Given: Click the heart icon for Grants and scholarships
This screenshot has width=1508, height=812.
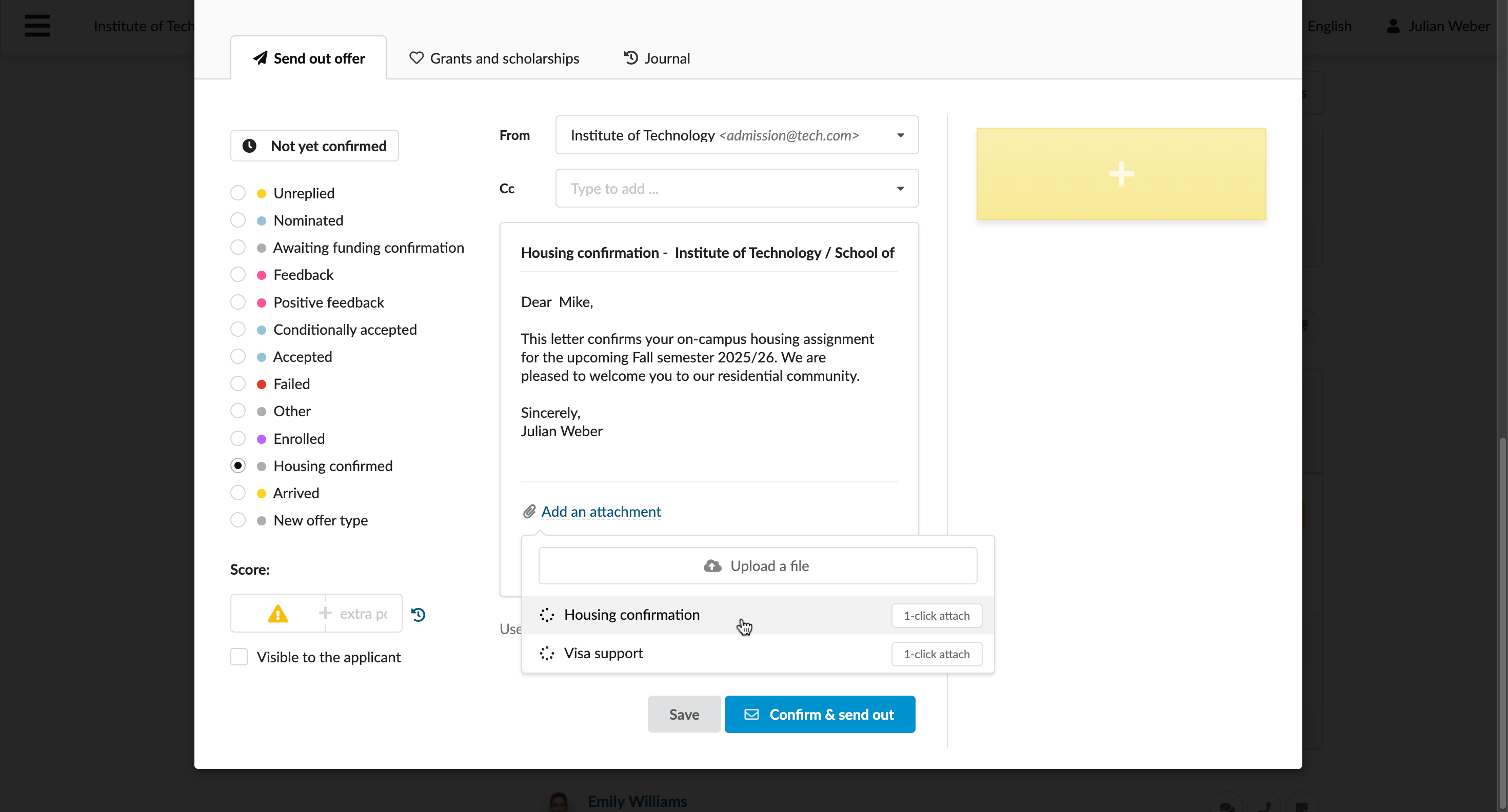Looking at the screenshot, I should 416,58.
